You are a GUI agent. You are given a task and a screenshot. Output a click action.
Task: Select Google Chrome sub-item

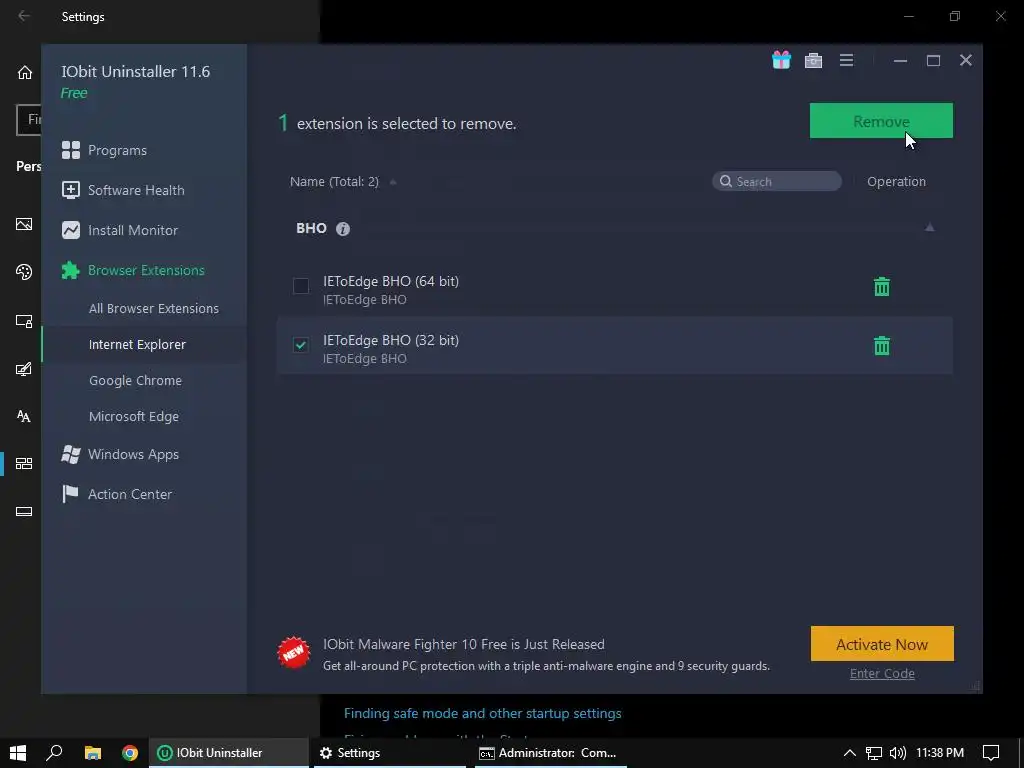[x=135, y=380]
